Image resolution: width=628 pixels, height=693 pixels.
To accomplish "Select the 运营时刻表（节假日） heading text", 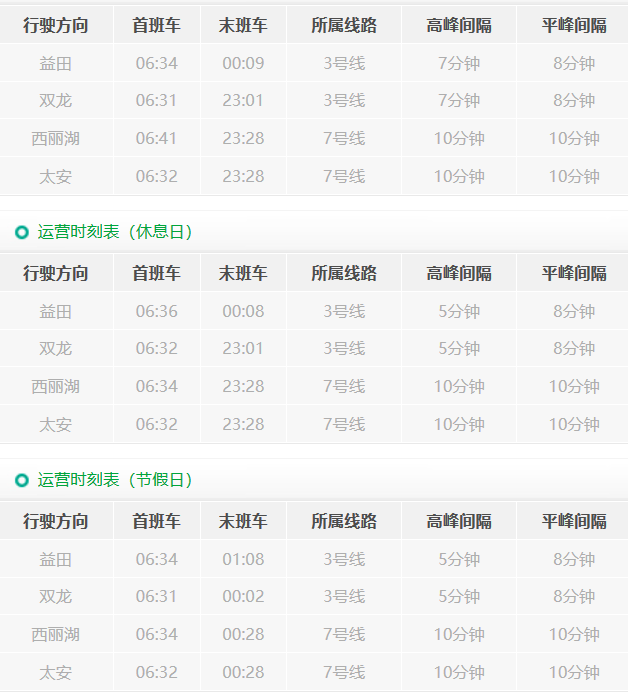I will [115, 480].
